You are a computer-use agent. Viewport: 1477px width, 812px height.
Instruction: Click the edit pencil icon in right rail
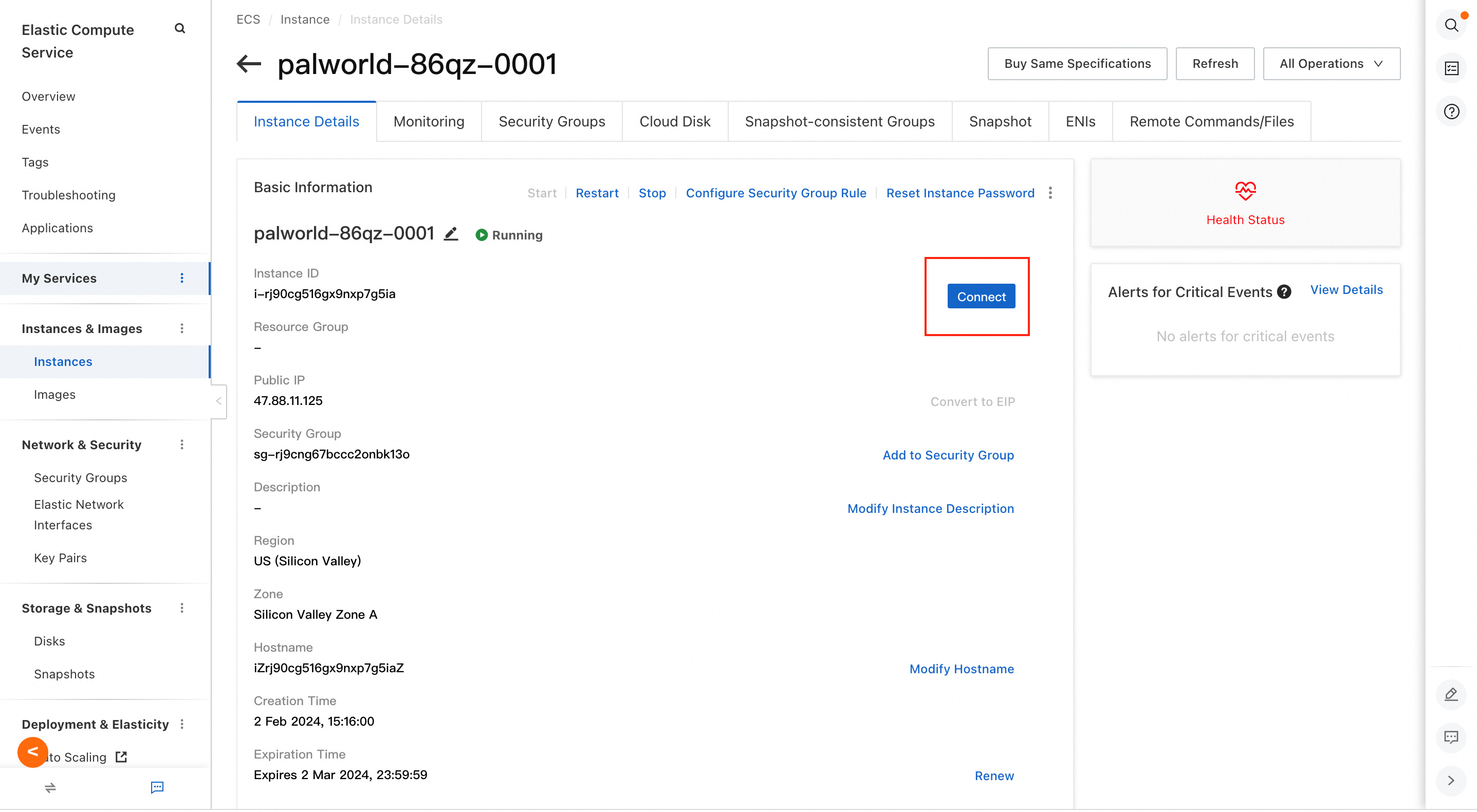click(x=1451, y=694)
